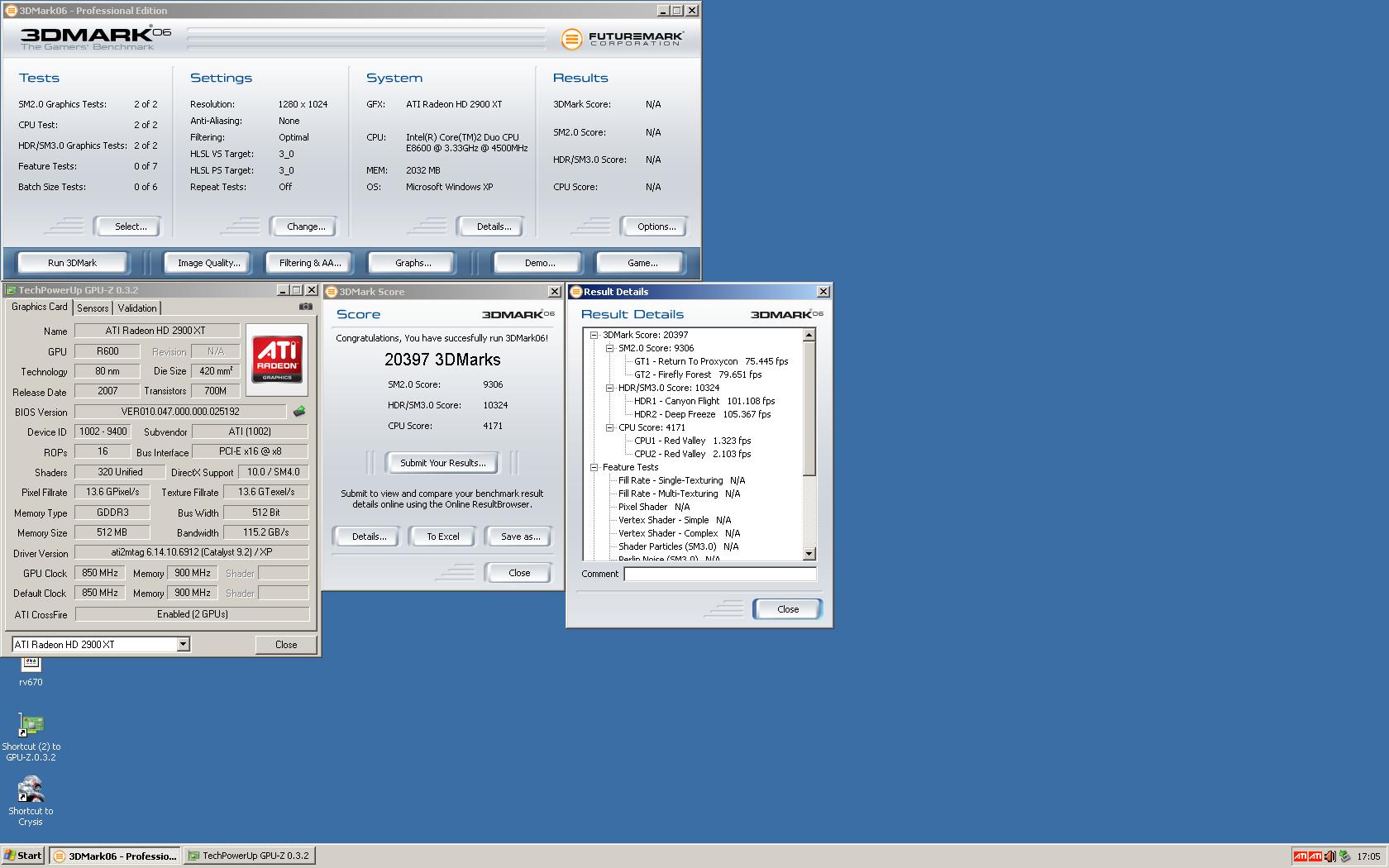Click Save as... in Score dialog
Screen dimensions: 1389x868
(518, 537)
